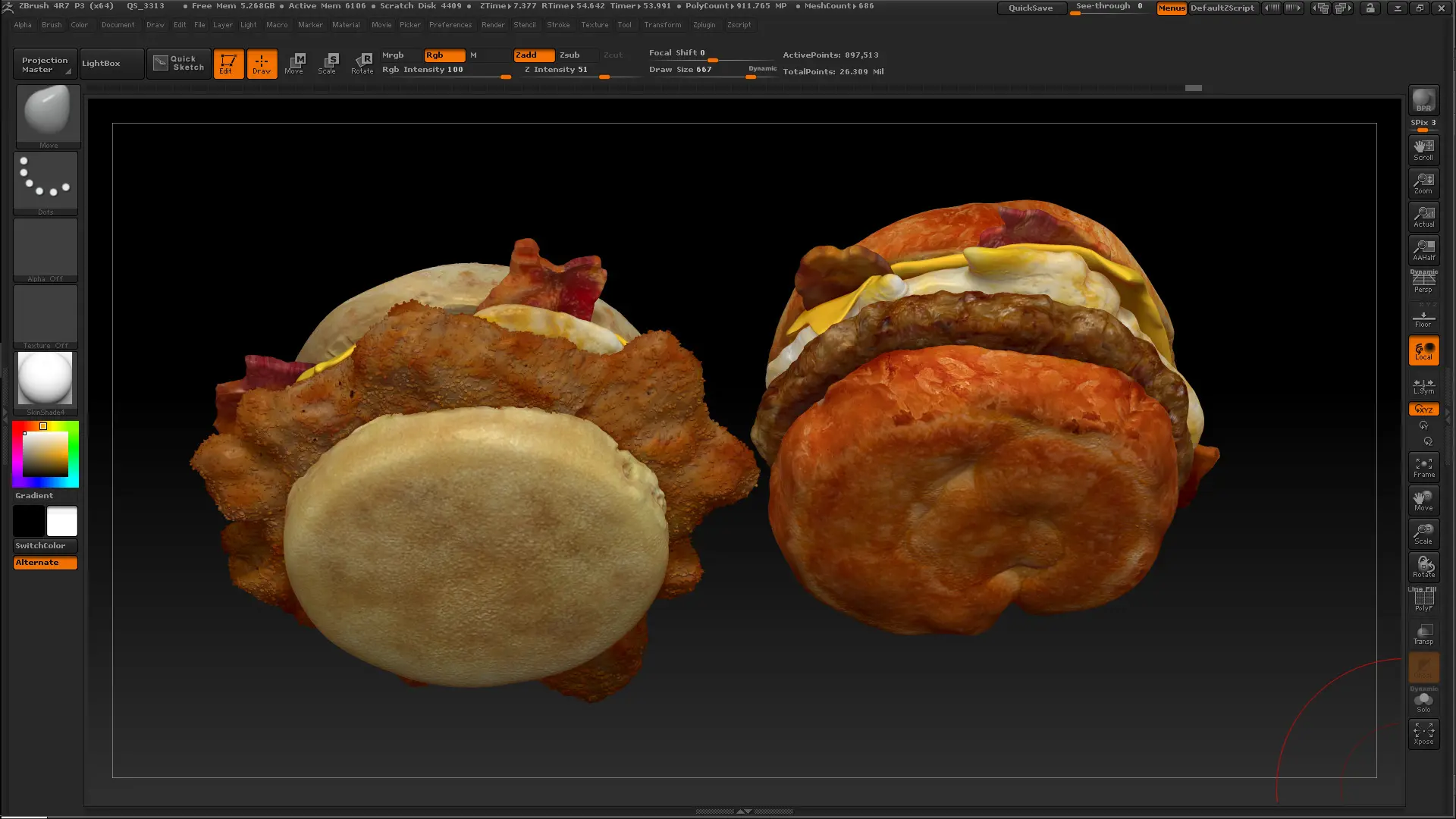
Task: Click the Zoom document icon
Action: click(1423, 183)
